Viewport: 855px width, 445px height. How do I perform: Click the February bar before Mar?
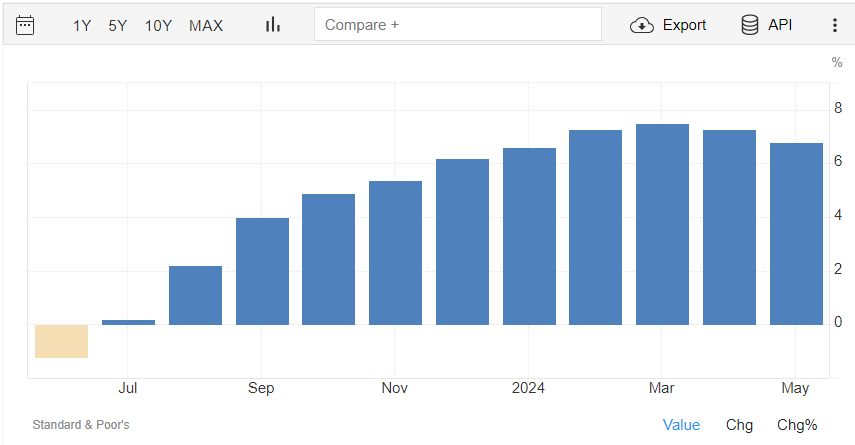tap(595, 227)
